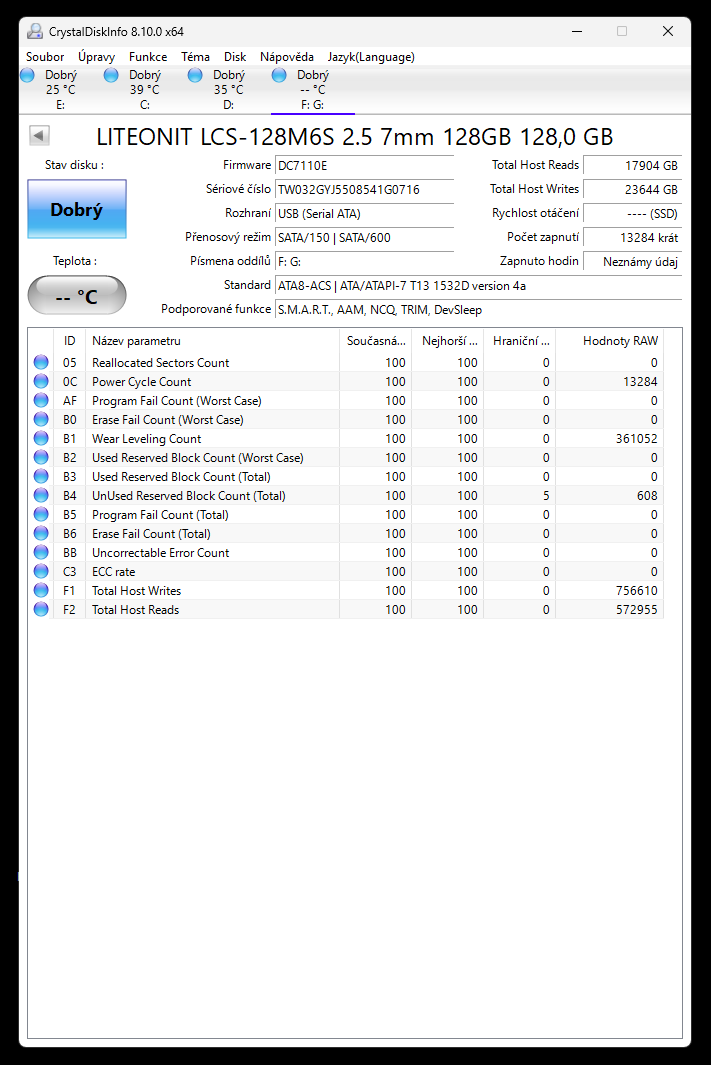Open the Nápověda menu

pos(287,57)
